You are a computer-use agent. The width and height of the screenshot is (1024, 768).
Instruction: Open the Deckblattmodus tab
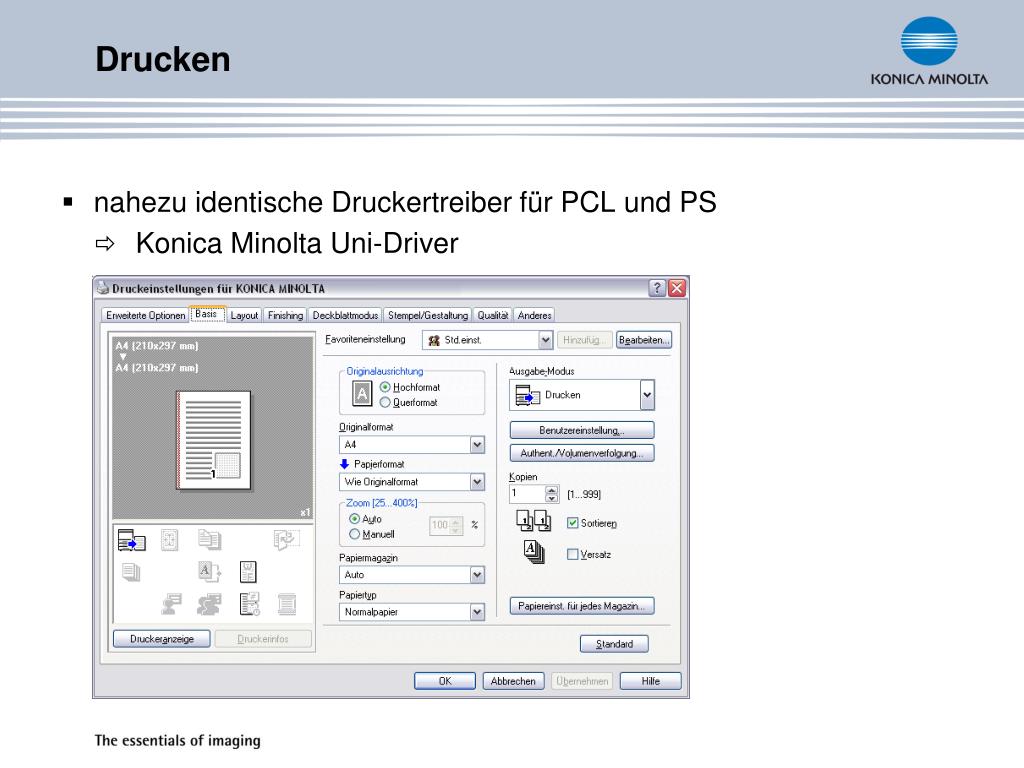click(345, 315)
